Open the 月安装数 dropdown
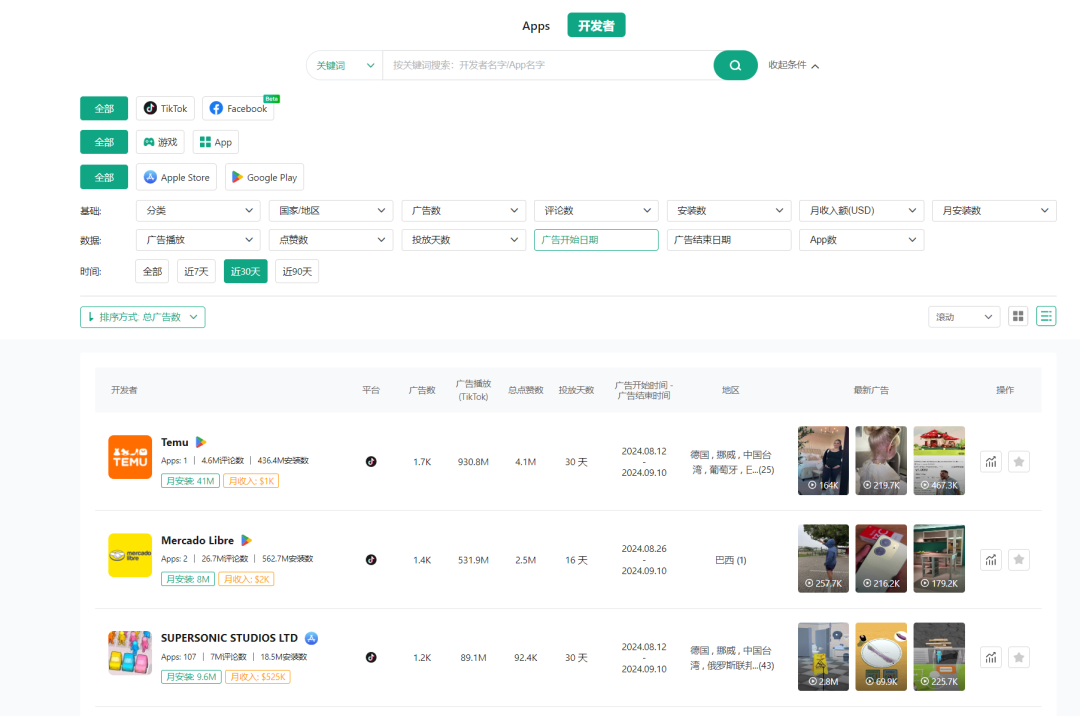The width and height of the screenshot is (1080, 716). [994, 211]
